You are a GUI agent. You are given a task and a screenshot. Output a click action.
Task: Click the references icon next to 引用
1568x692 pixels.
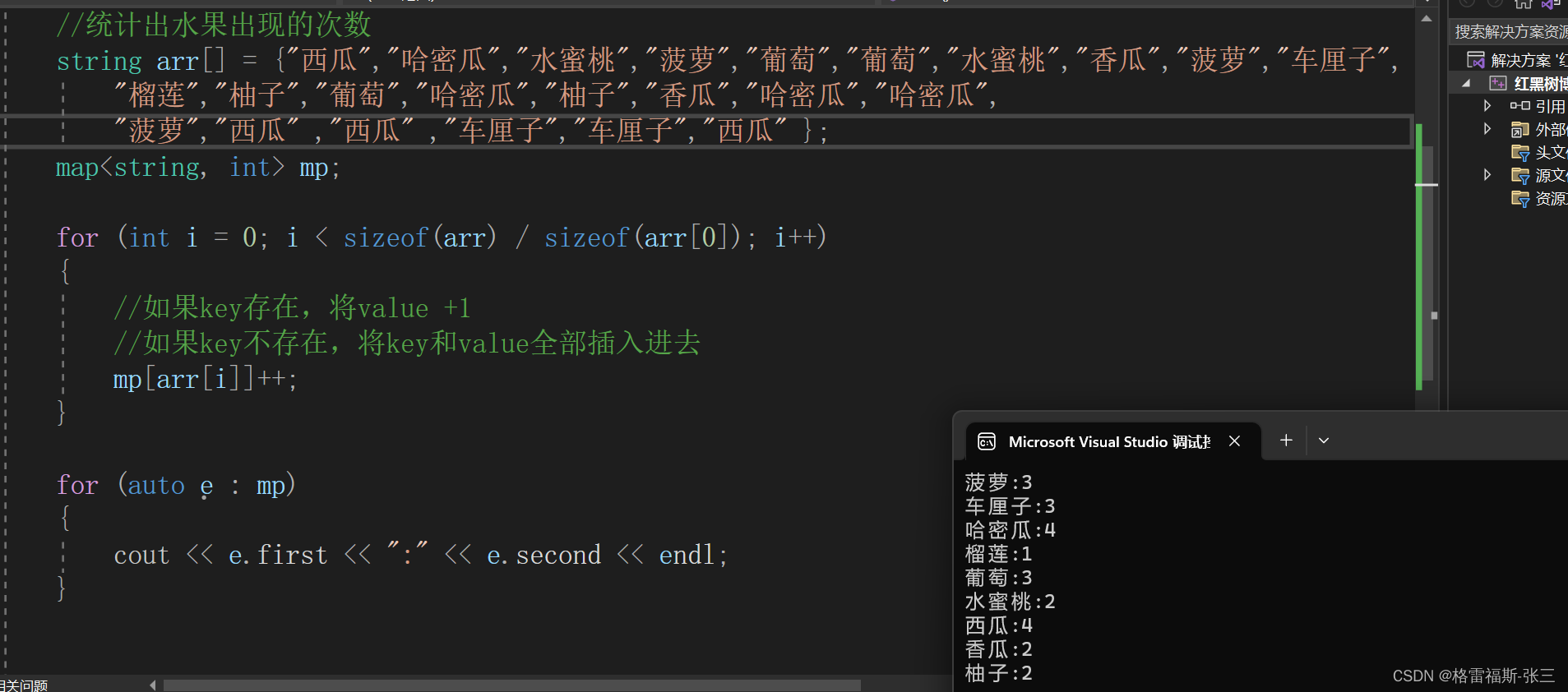coord(1519,106)
